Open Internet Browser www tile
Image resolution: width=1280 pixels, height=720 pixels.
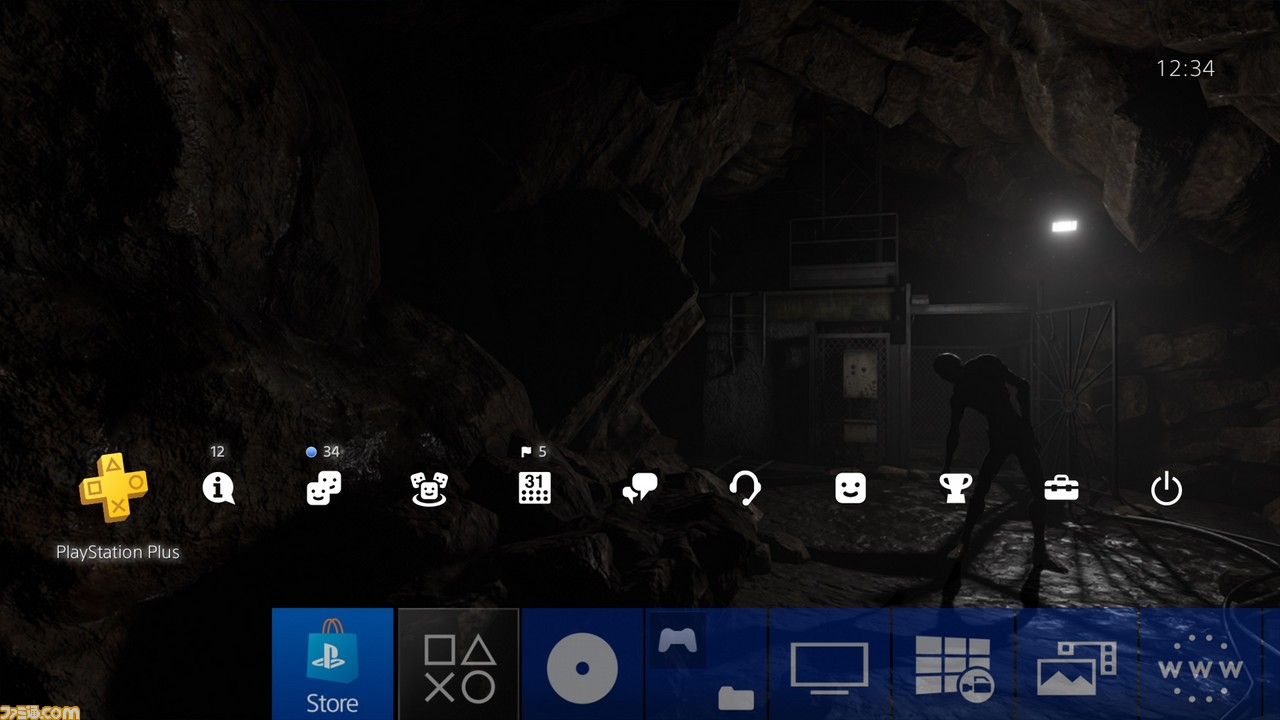point(1200,664)
